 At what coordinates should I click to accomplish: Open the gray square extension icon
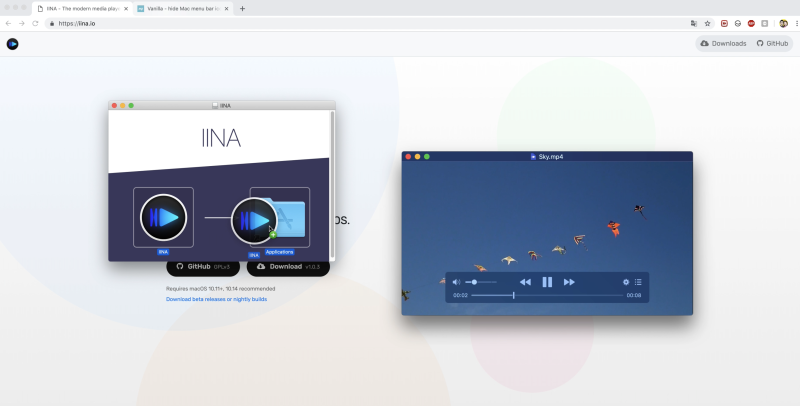coord(764,23)
